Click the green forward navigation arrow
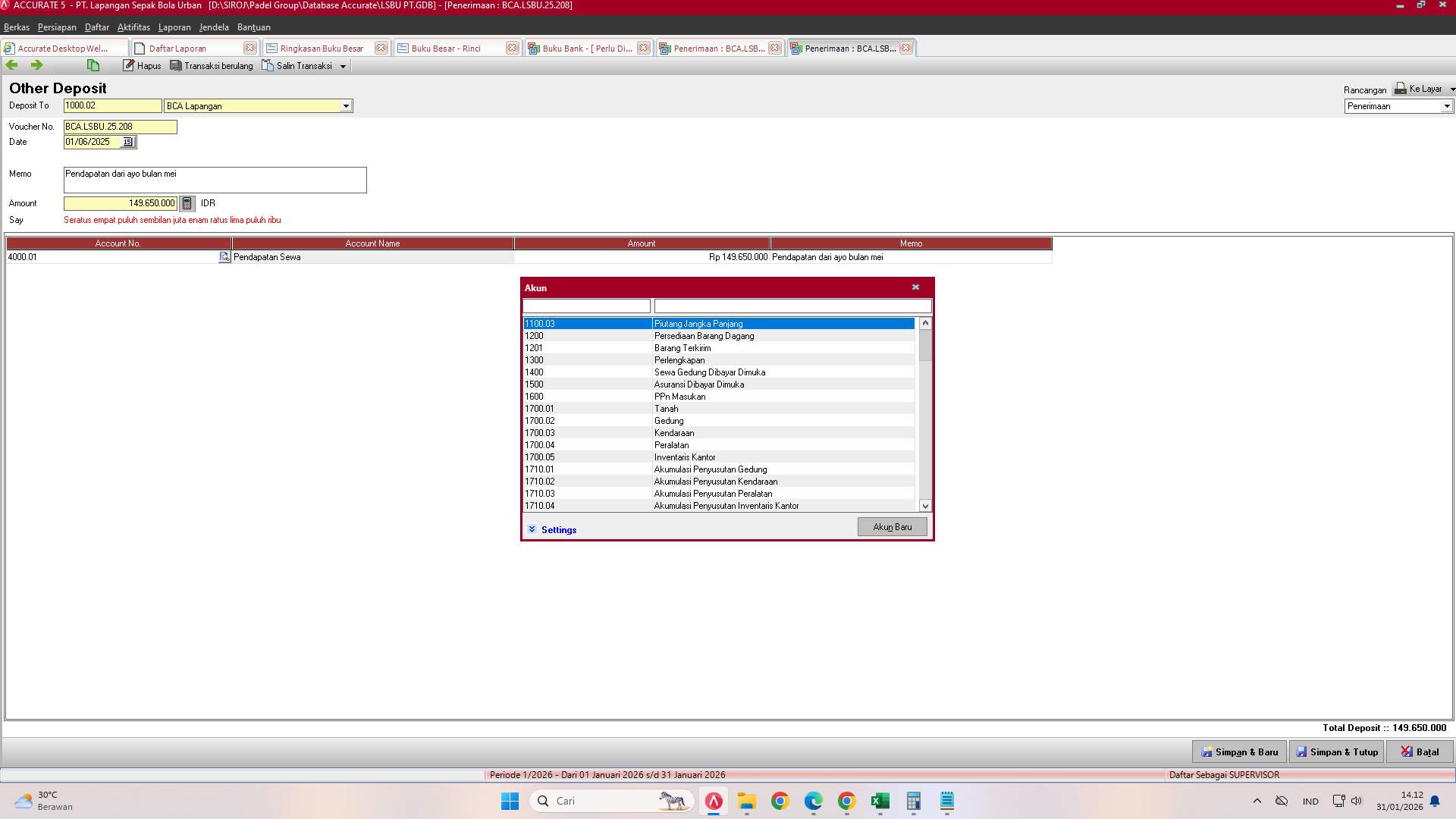Viewport: 1456px width, 819px height. pos(36,65)
